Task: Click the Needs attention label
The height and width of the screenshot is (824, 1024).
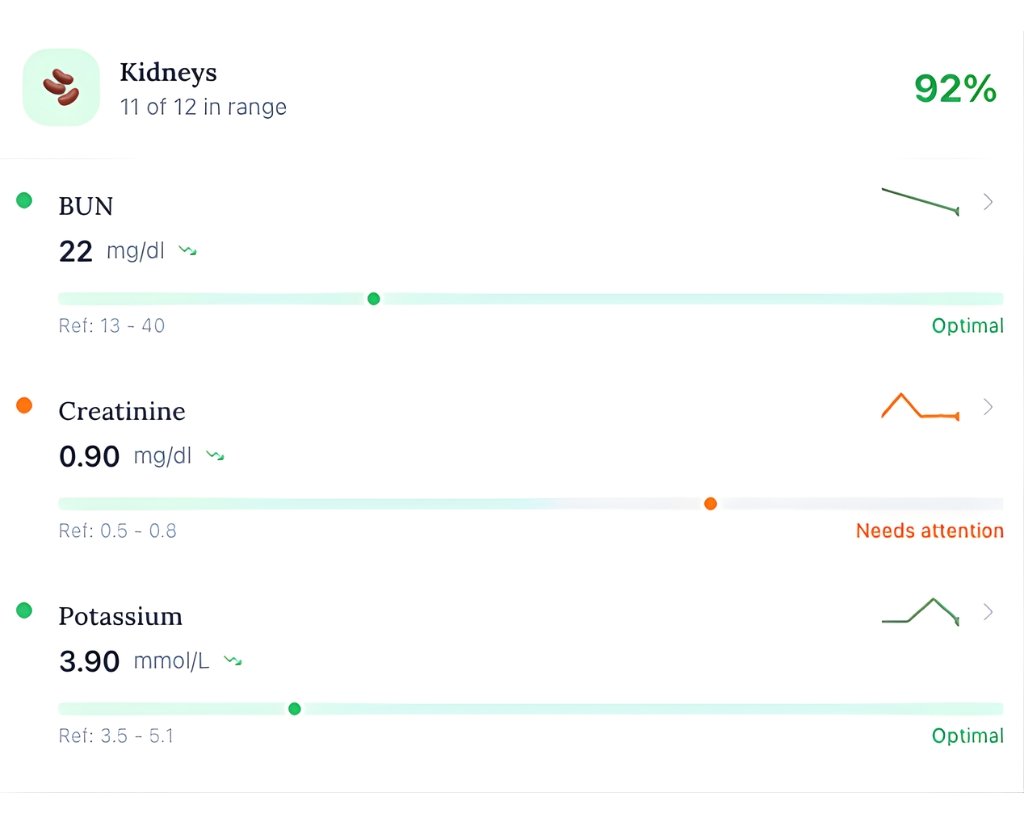Action: (929, 531)
